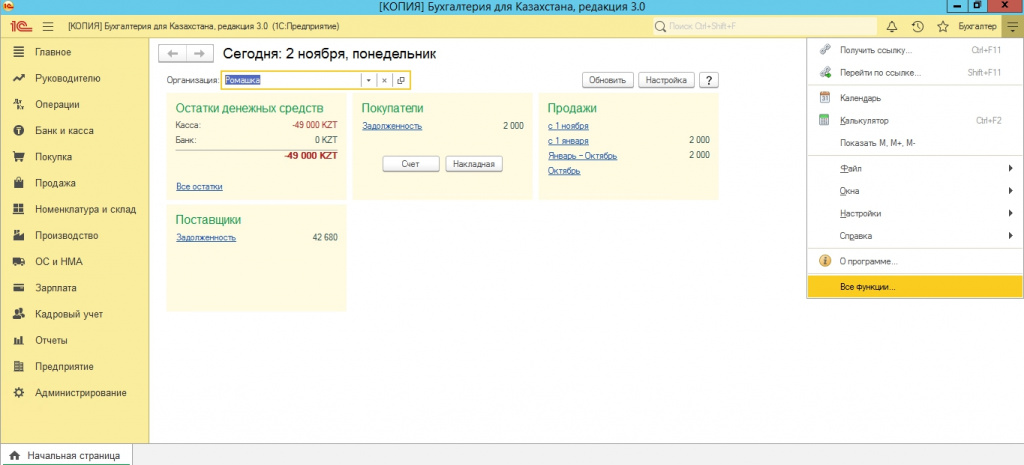This screenshot has width=1024, height=465.
Task: Click the question mark help button
Action: pyautogui.click(x=709, y=80)
